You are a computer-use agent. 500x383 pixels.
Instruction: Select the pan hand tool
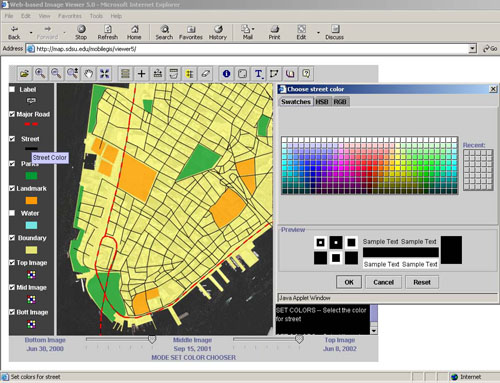[88, 74]
